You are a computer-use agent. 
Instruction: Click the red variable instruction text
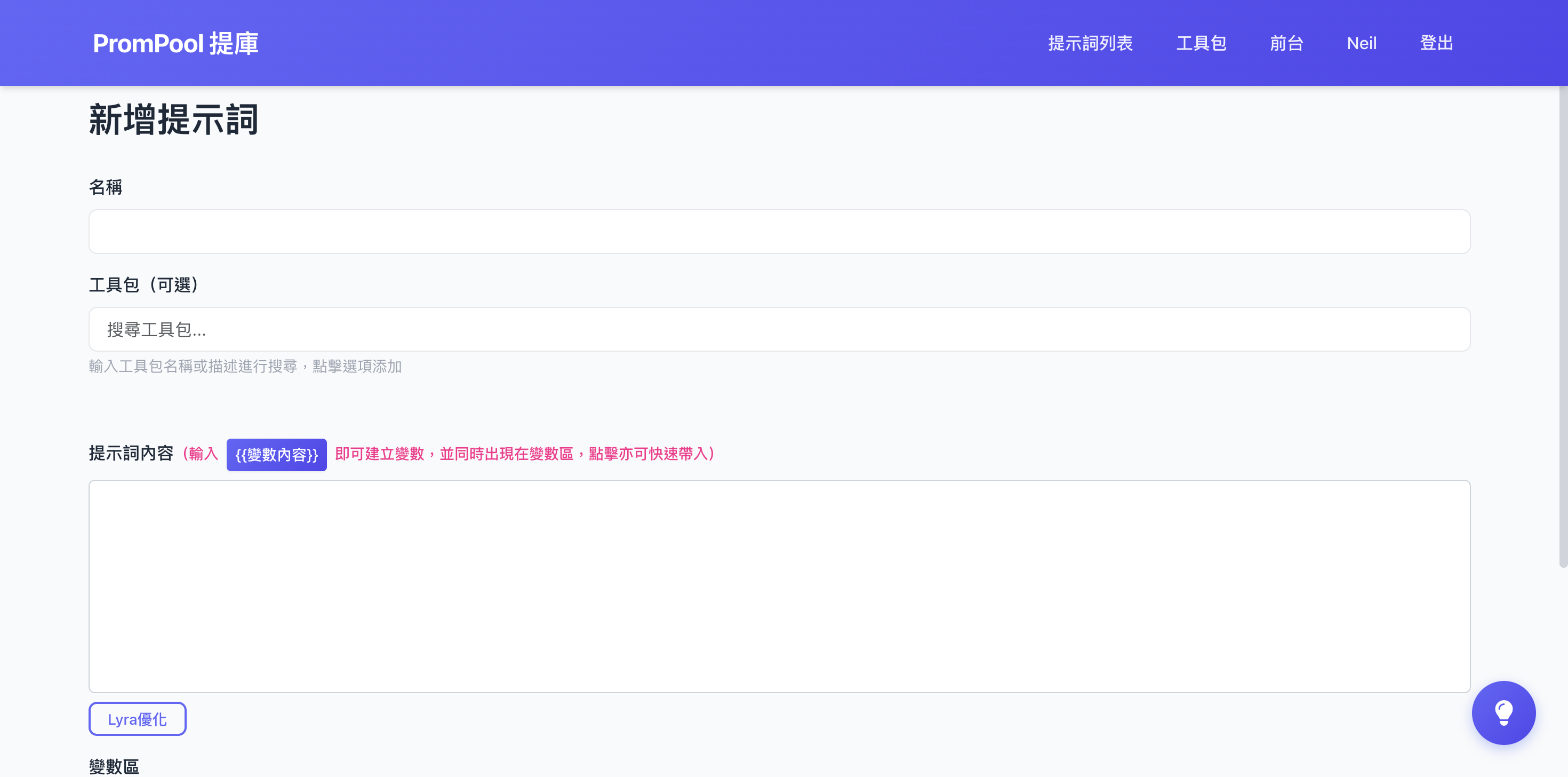point(524,454)
